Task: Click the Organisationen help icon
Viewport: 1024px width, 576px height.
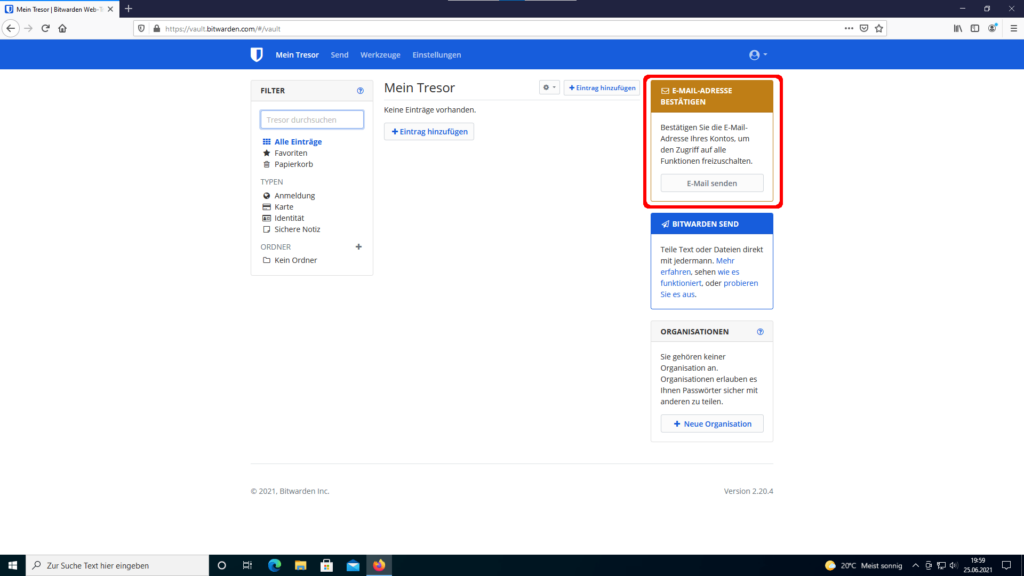Action: coord(760,332)
